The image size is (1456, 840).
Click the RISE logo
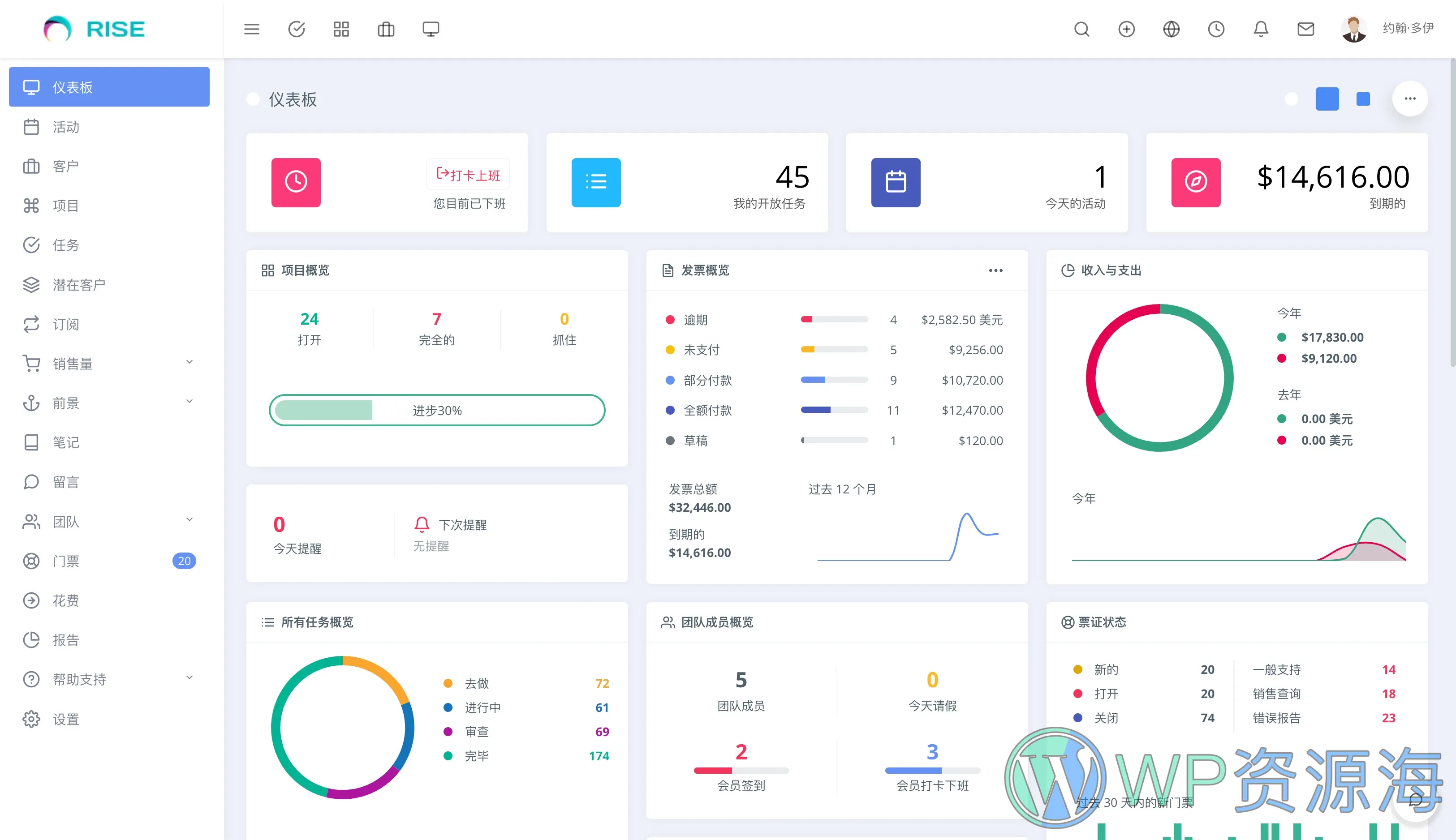pos(95,29)
